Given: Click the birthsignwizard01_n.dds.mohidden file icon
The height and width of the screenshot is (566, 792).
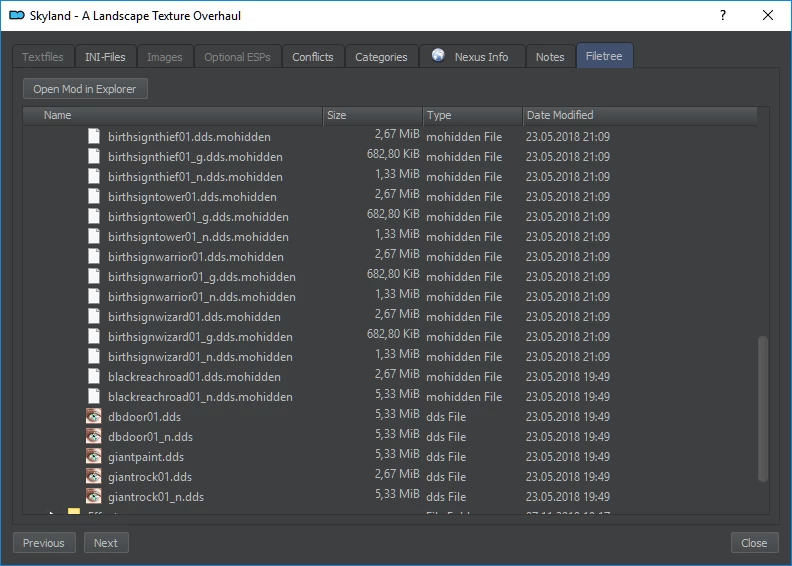Looking at the screenshot, I should (94, 356).
